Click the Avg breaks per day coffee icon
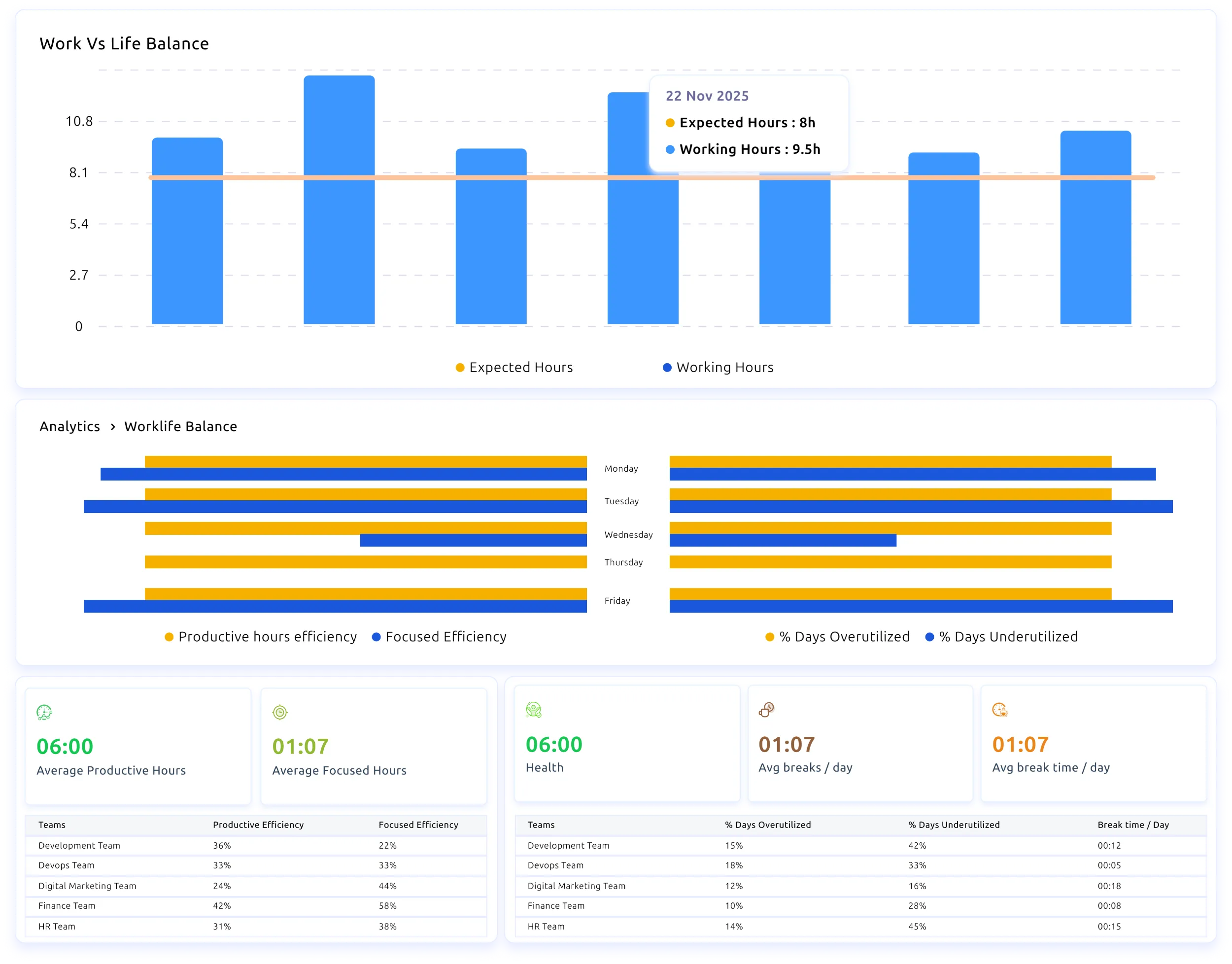 pyautogui.click(x=766, y=710)
